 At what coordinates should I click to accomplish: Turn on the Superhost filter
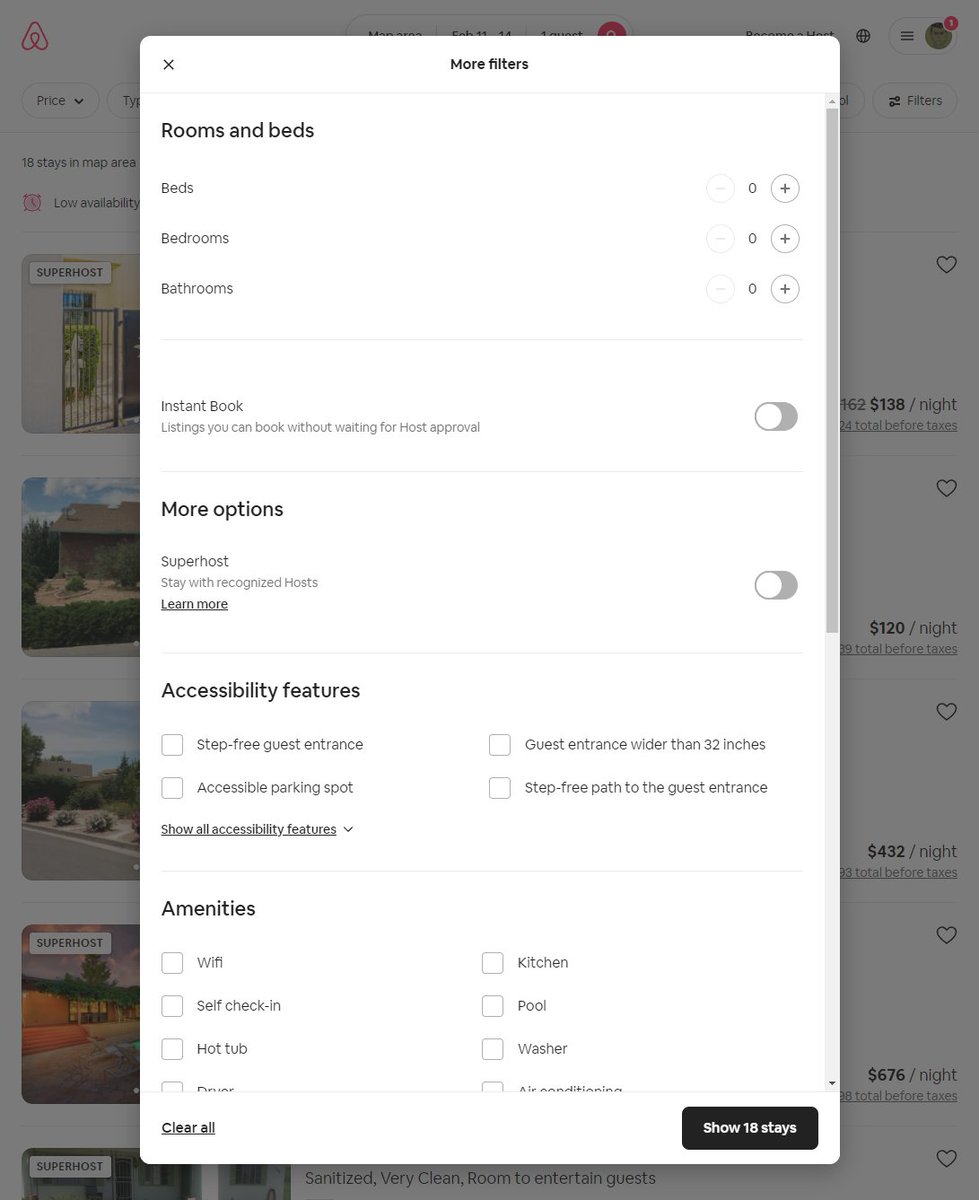click(x=776, y=586)
